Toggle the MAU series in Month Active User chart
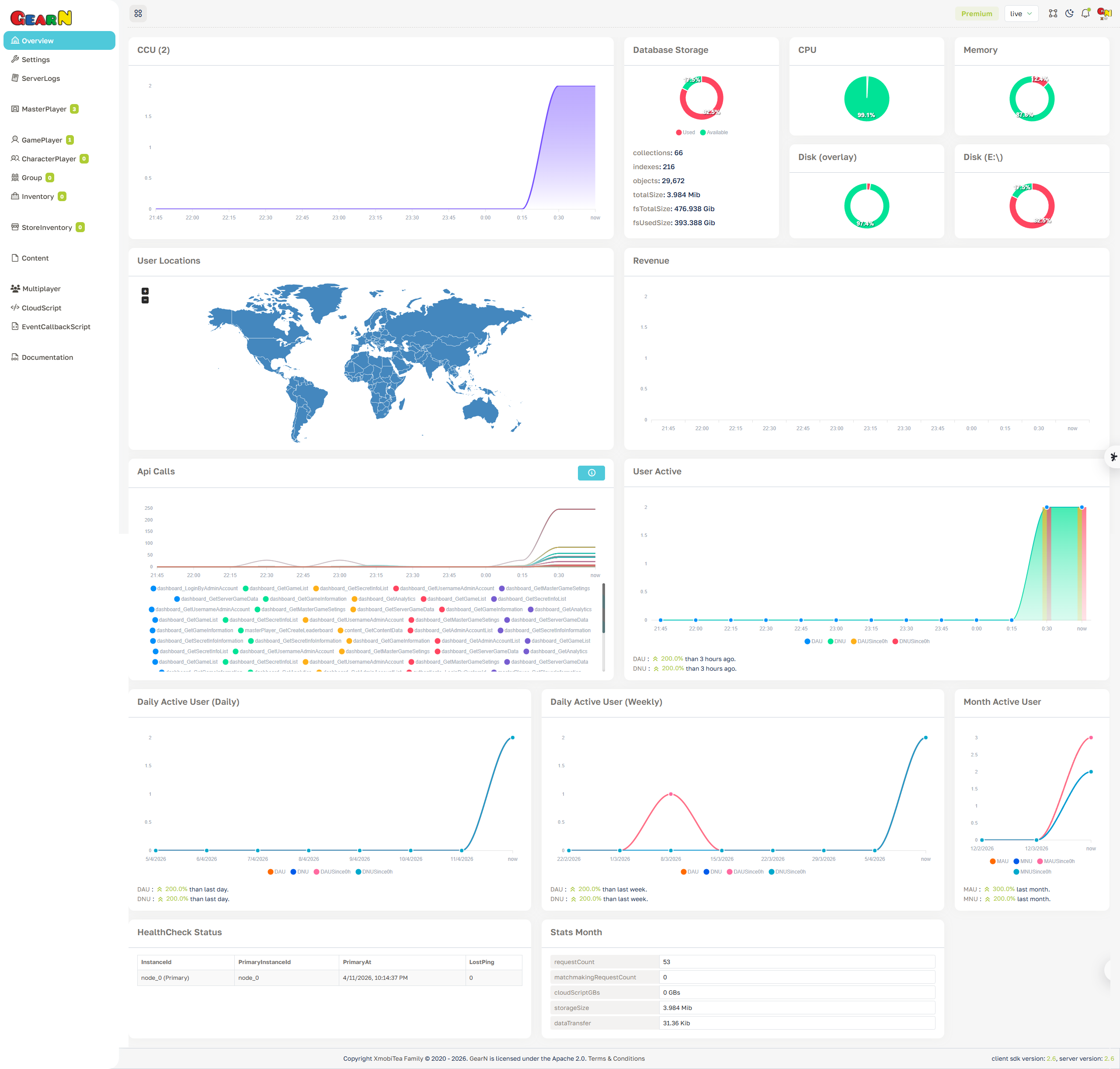The image size is (1120, 1069). [1000, 861]
